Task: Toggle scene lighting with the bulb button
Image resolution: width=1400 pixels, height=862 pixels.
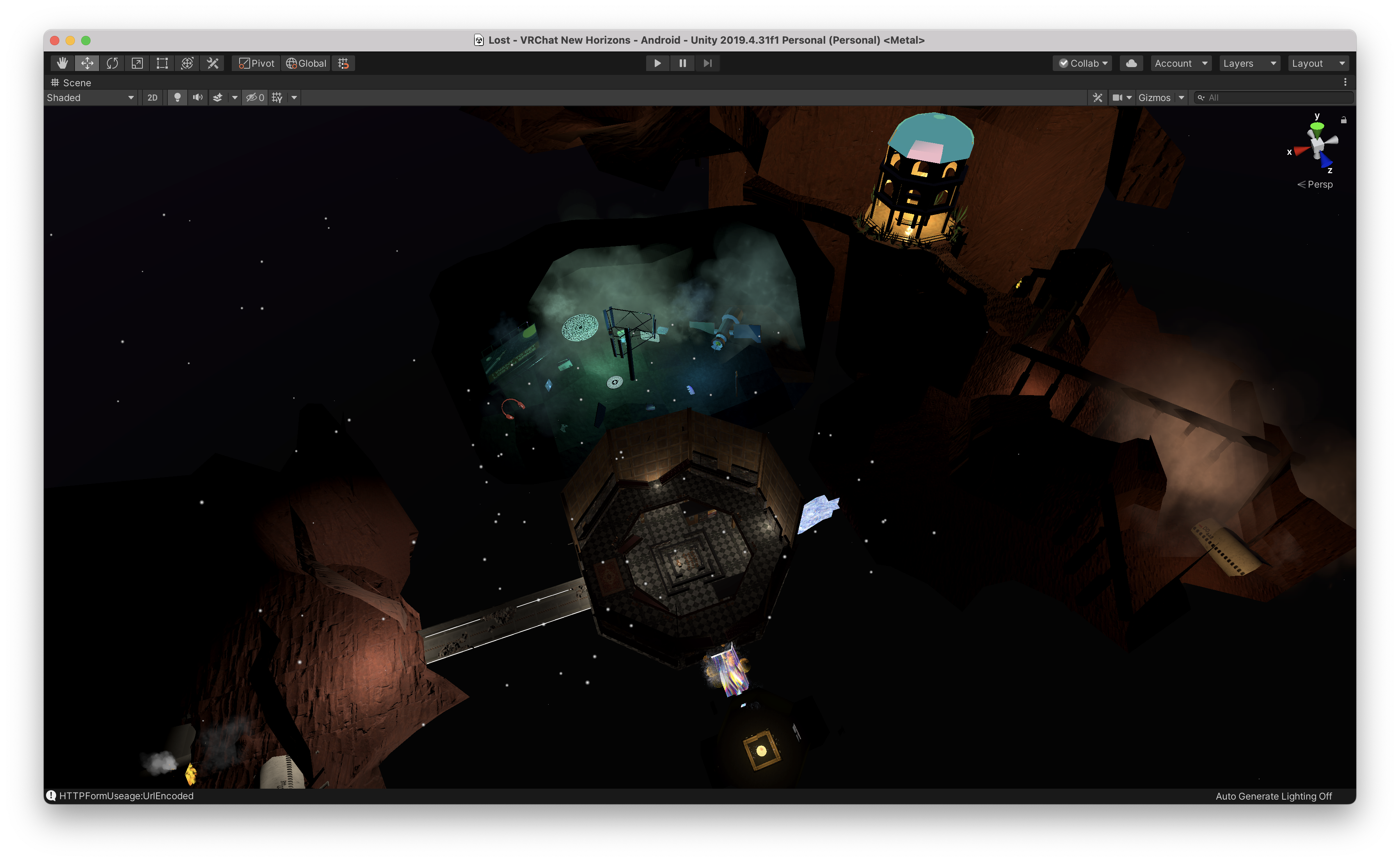Action: click(x=178, y=98)
